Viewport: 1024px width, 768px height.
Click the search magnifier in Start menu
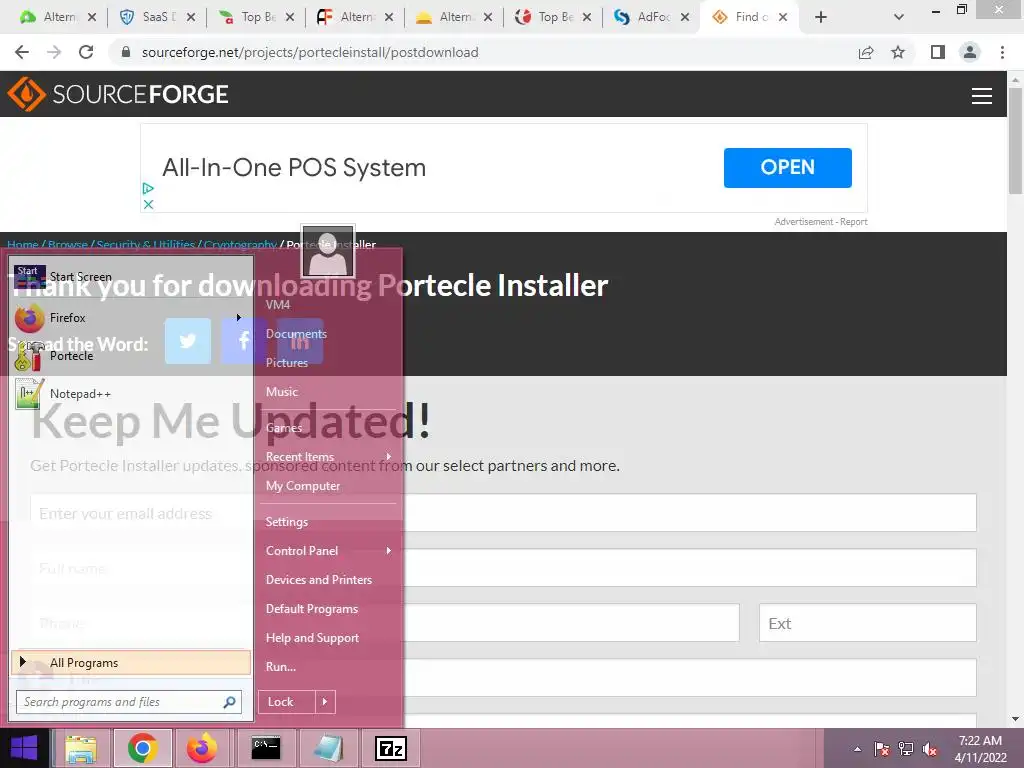(229, 702)
